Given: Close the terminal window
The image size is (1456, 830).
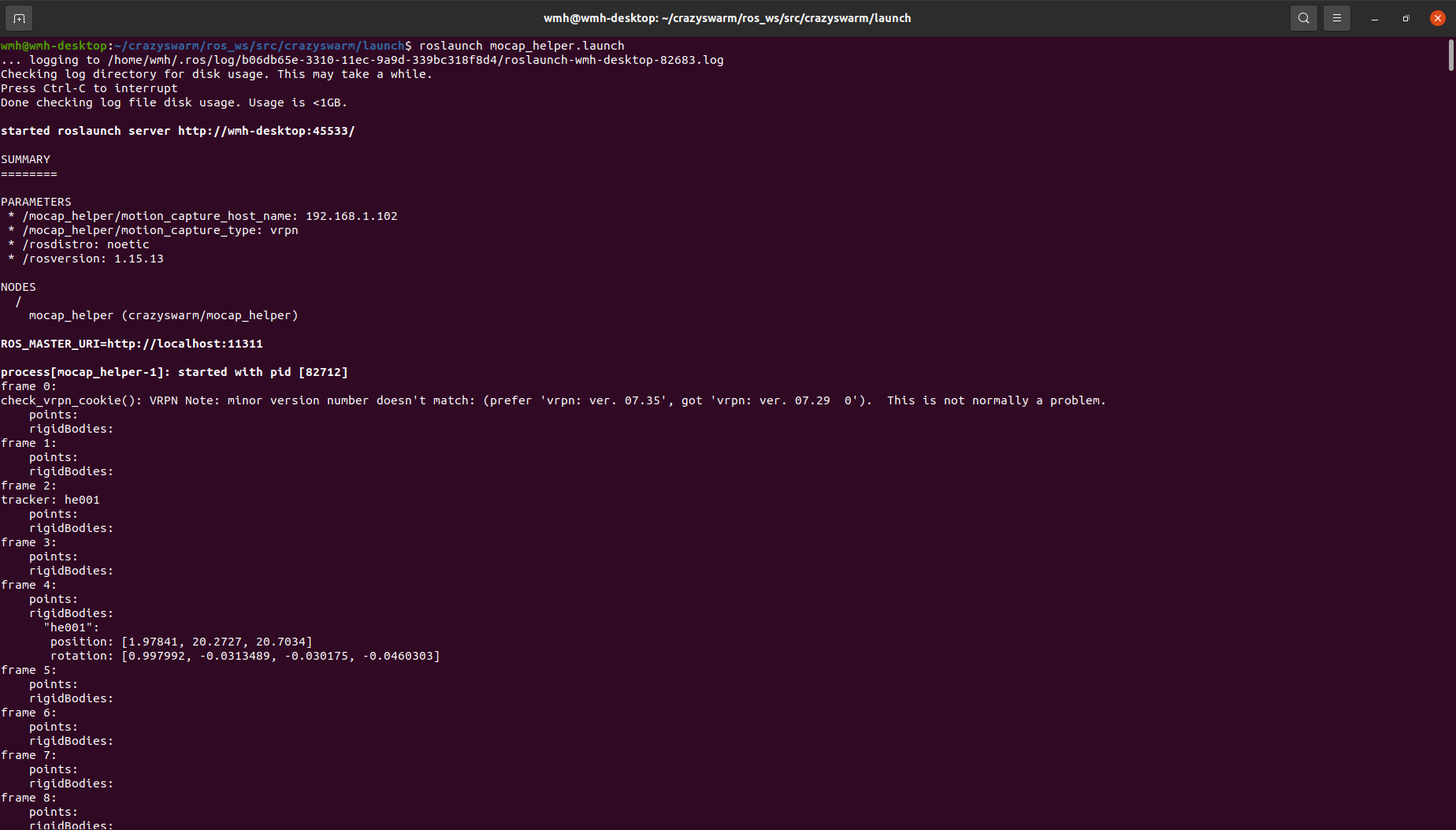Looking at the screenshot, I should pos(1438,18).
